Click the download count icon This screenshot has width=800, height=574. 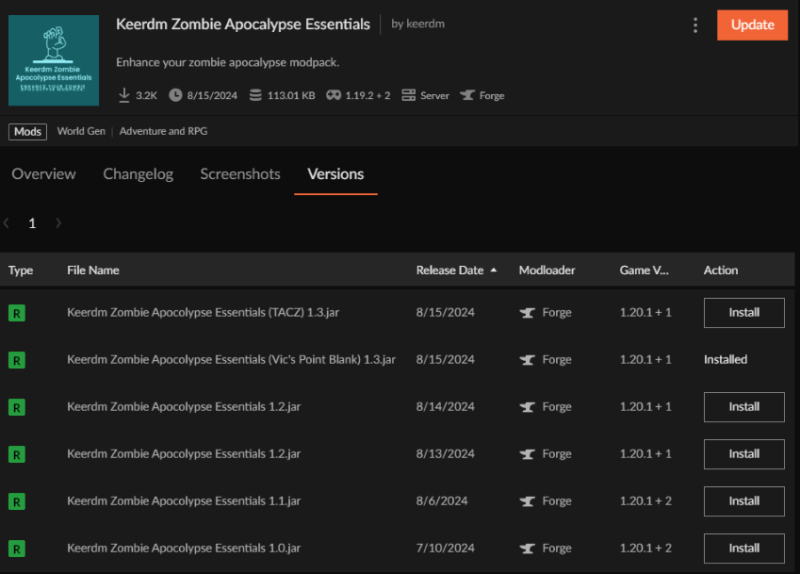[124, 96]
